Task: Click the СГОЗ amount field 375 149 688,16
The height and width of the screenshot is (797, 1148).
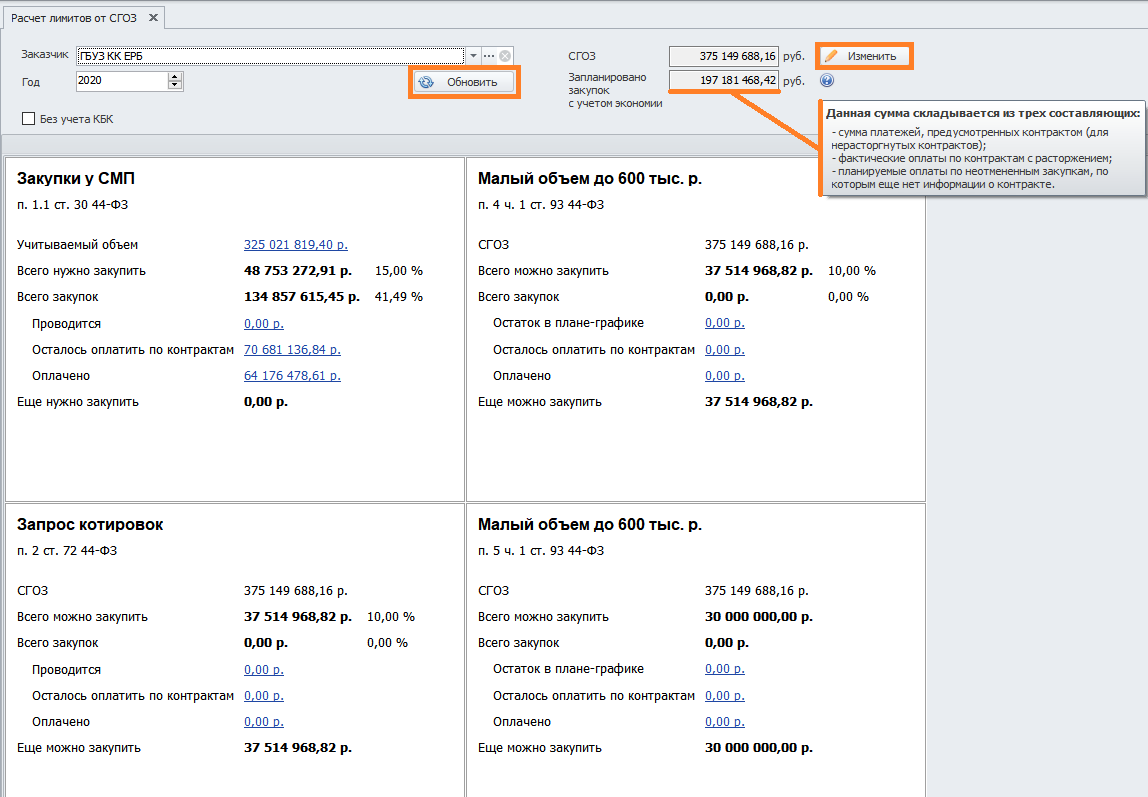Action: coord(723,56)
